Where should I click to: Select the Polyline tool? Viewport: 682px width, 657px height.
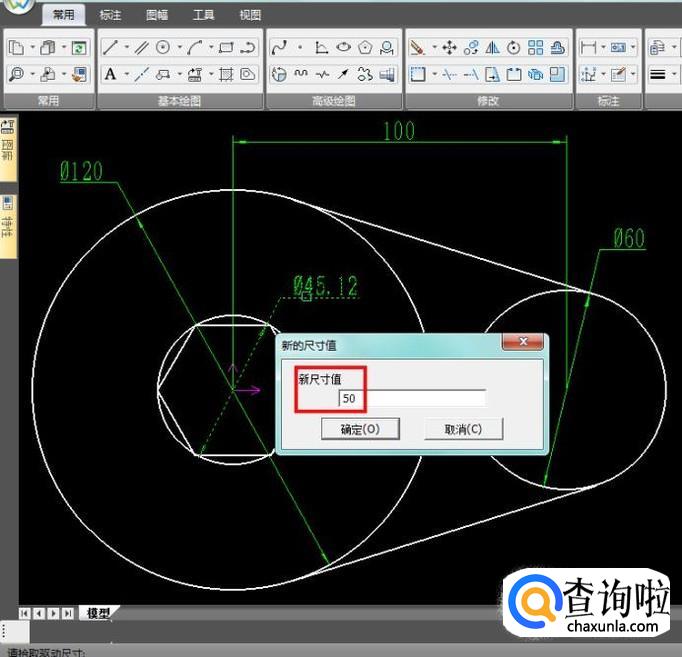248,47
